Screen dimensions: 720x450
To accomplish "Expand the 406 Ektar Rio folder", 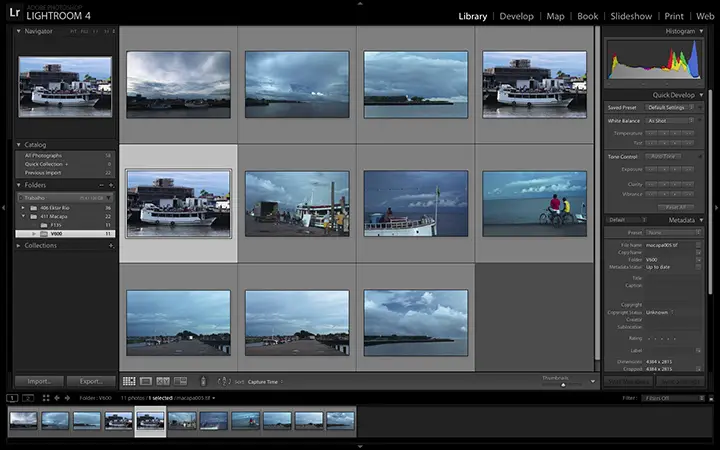I will tap(23, 208).
